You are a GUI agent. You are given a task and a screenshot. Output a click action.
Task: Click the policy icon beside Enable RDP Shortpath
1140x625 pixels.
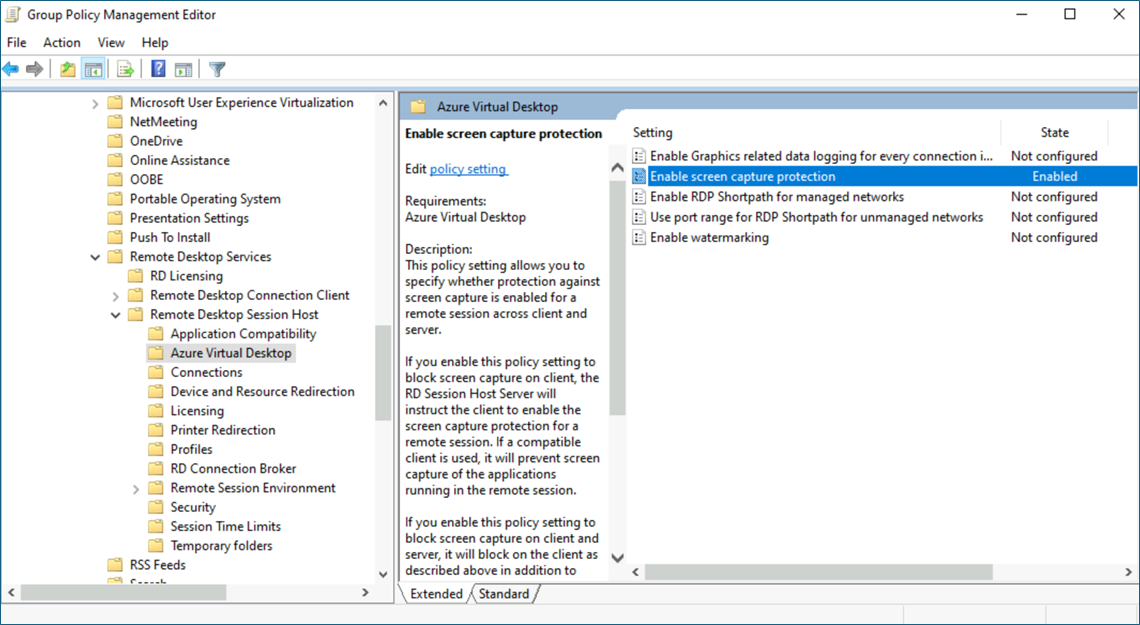click(x=639, y=197)
